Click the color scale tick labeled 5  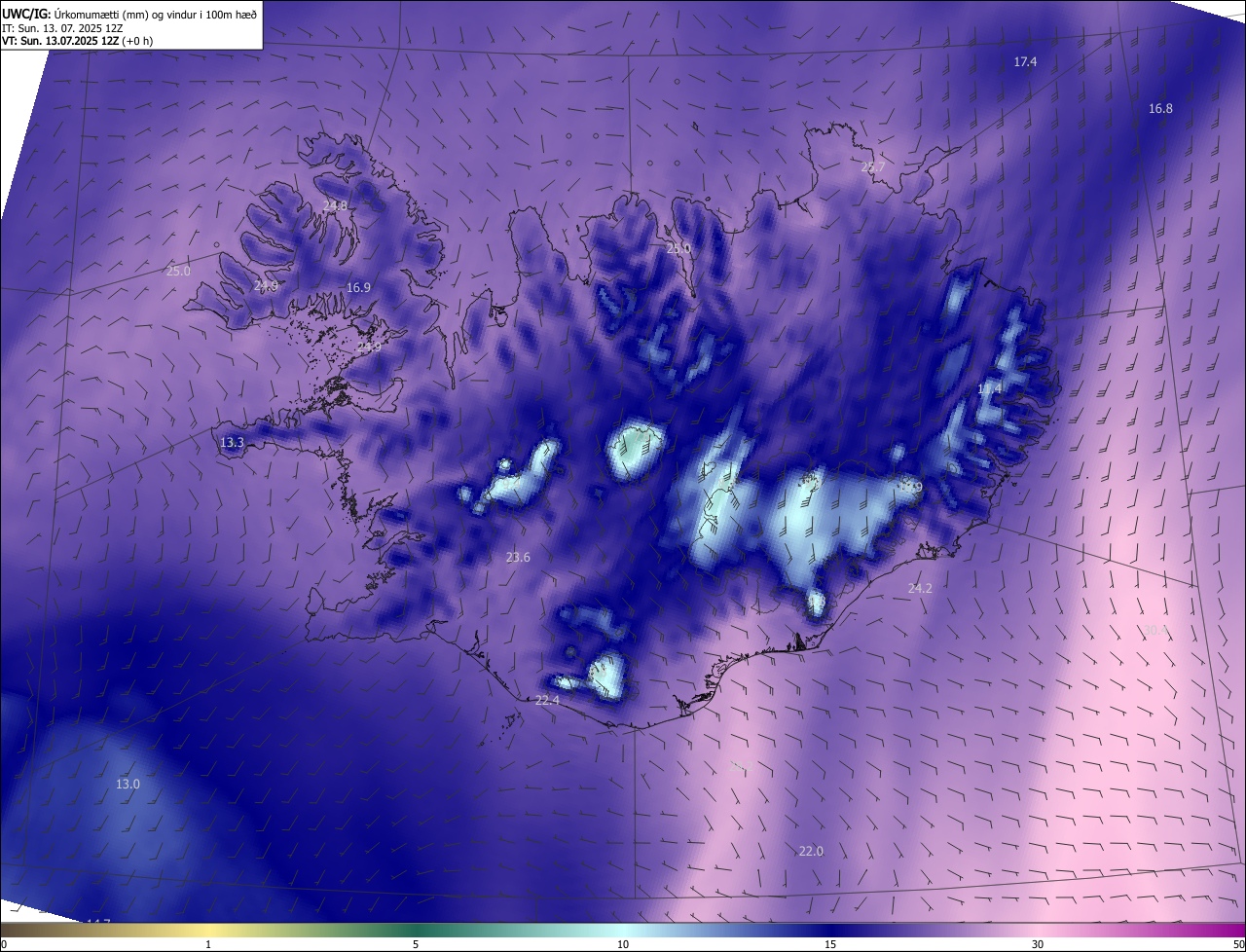click(x=416, y=944)
